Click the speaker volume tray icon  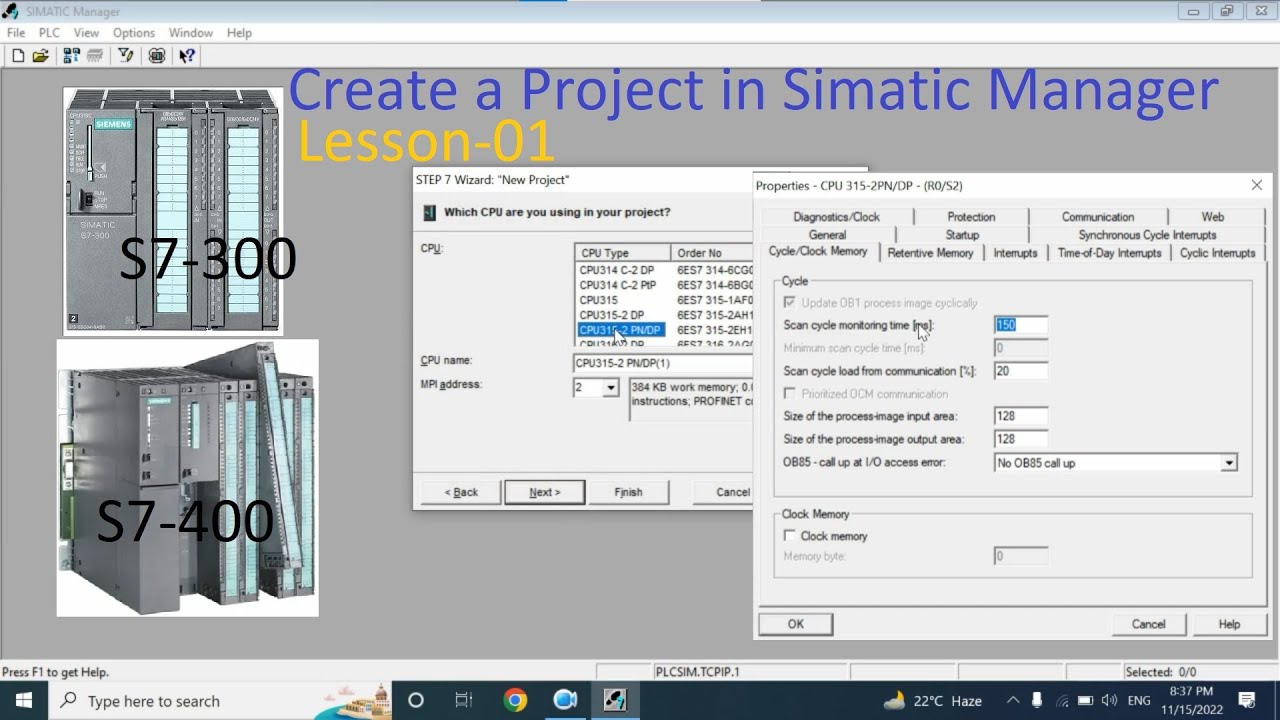[1111, 701]
